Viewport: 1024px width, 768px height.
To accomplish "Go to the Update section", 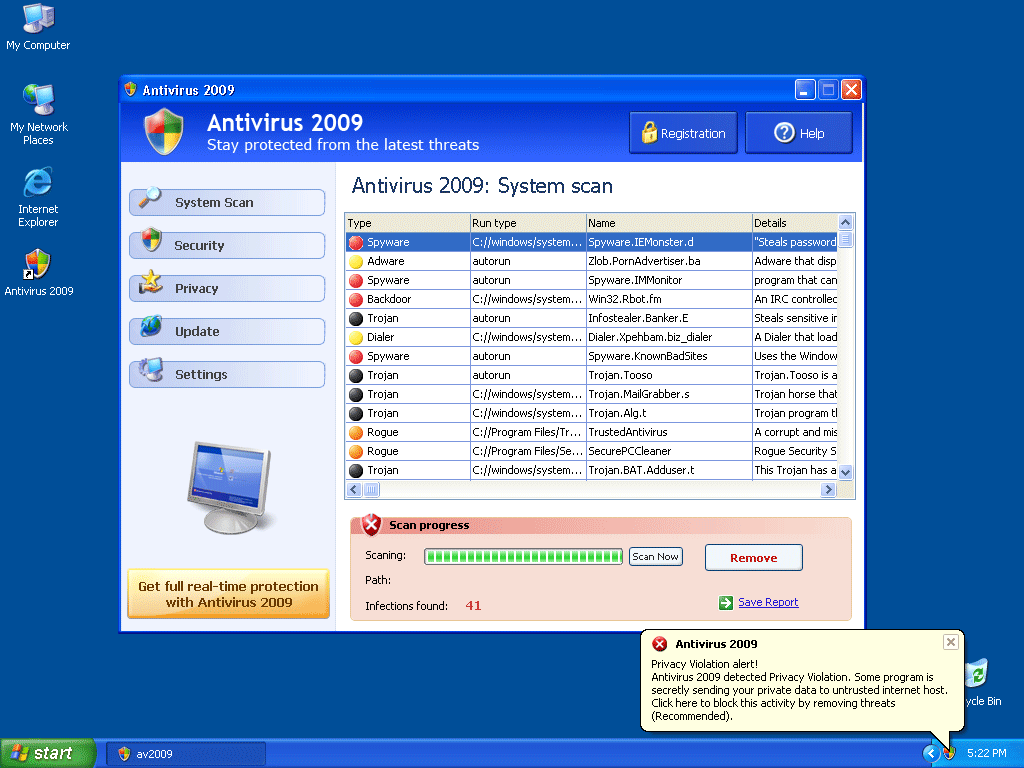I will [227, 331].
